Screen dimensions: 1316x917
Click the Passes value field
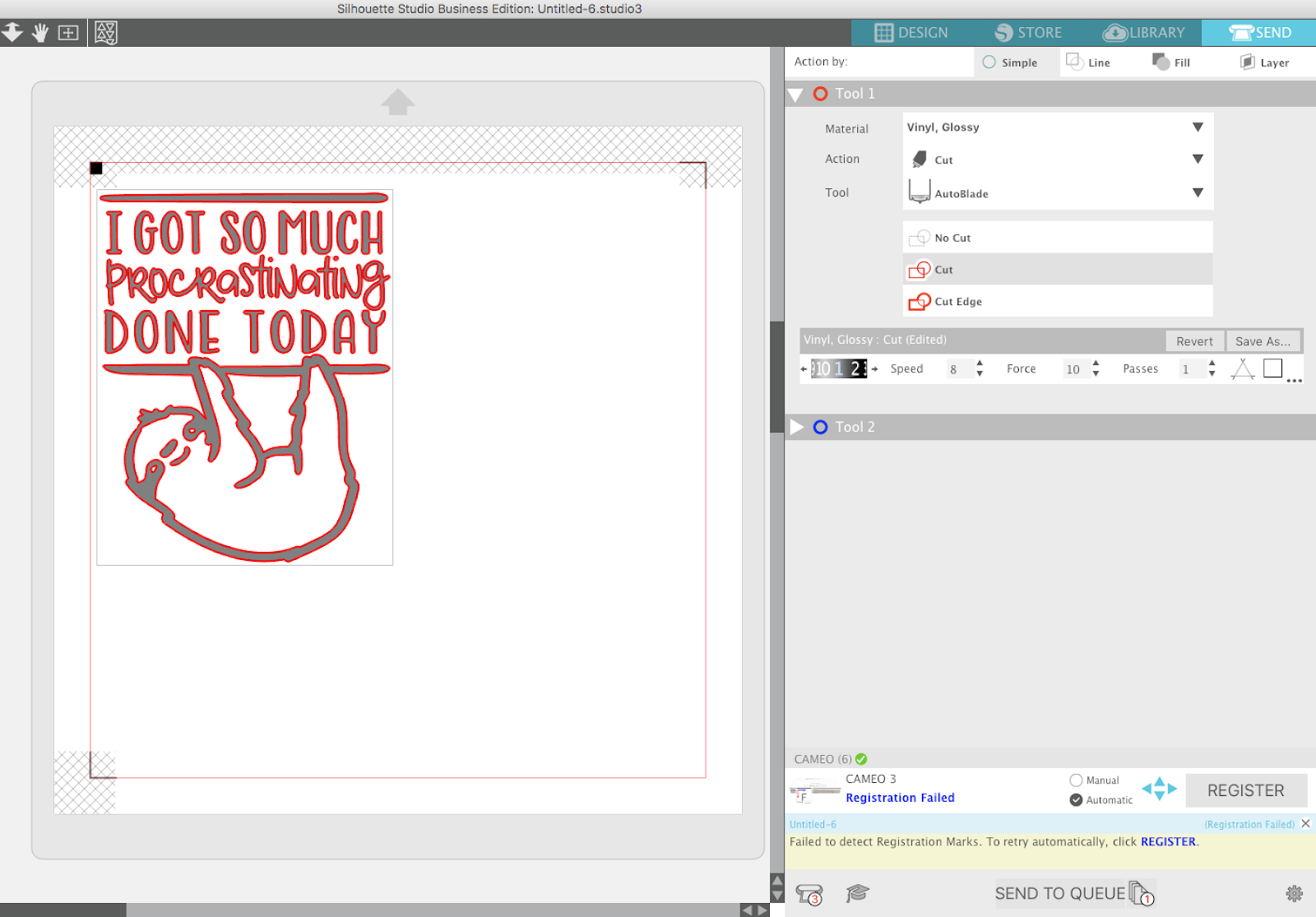coord(1191,369)
